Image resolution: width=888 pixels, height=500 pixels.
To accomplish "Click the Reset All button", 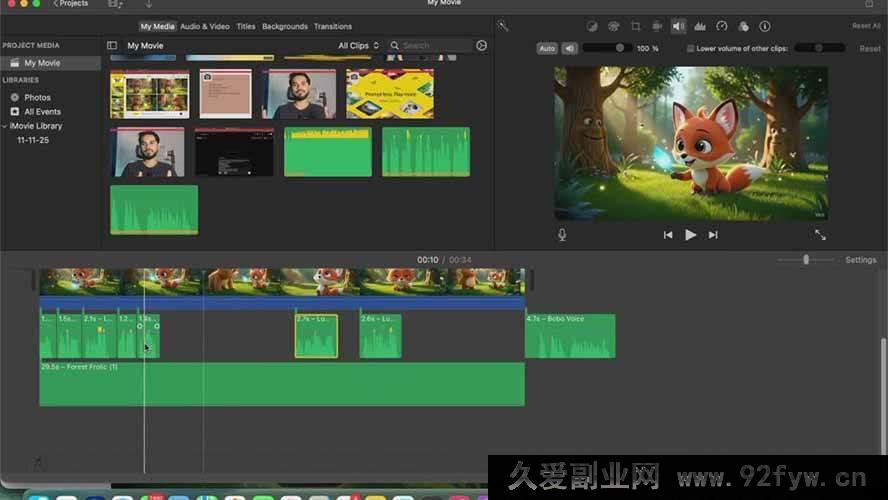I will coord(866,26).
